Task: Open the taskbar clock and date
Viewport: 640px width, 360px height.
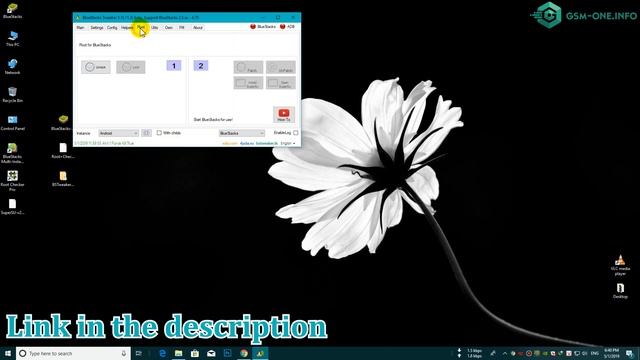Action: point(611,353)
